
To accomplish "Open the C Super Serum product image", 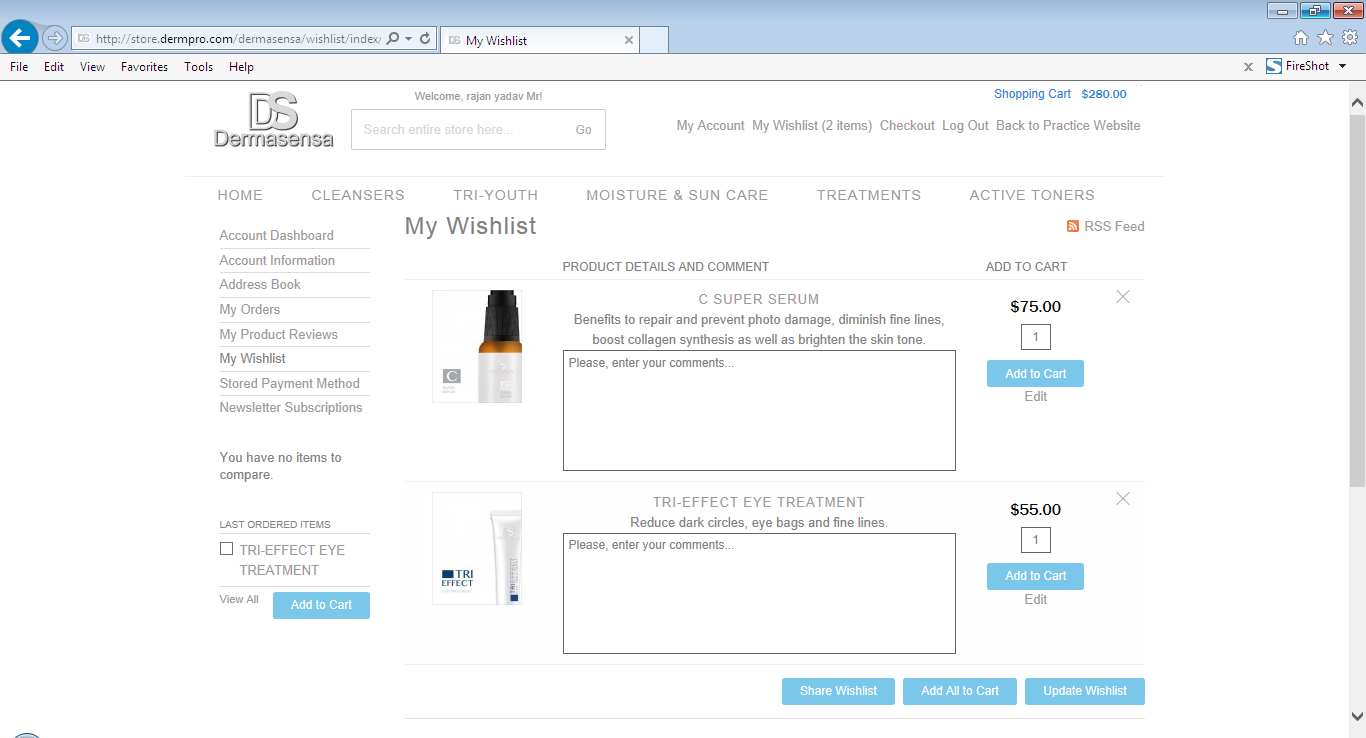I will 477,347.
